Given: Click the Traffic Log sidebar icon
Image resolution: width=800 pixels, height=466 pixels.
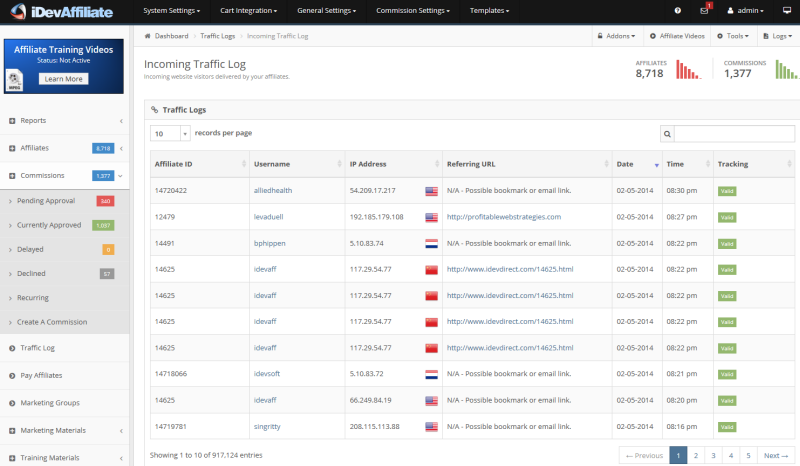Looking at the screenshot, I should coord(12,348).
